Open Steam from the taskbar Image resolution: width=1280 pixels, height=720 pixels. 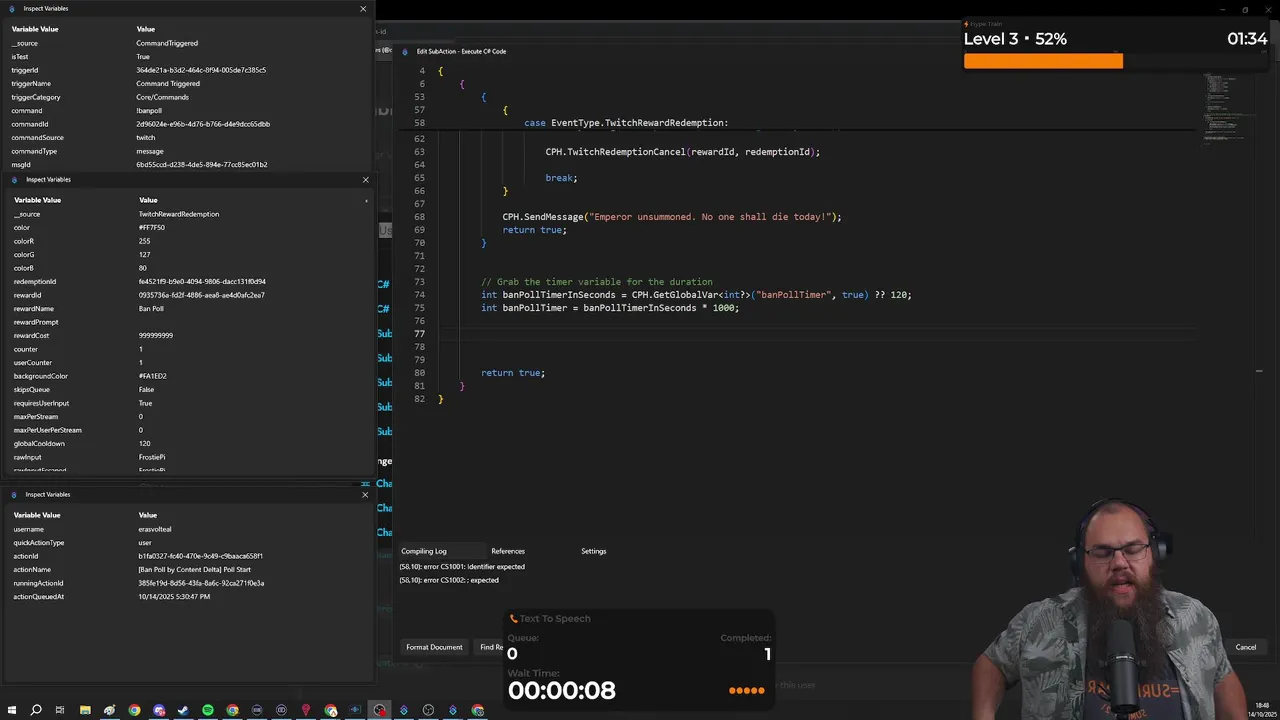tap(183, 710)
